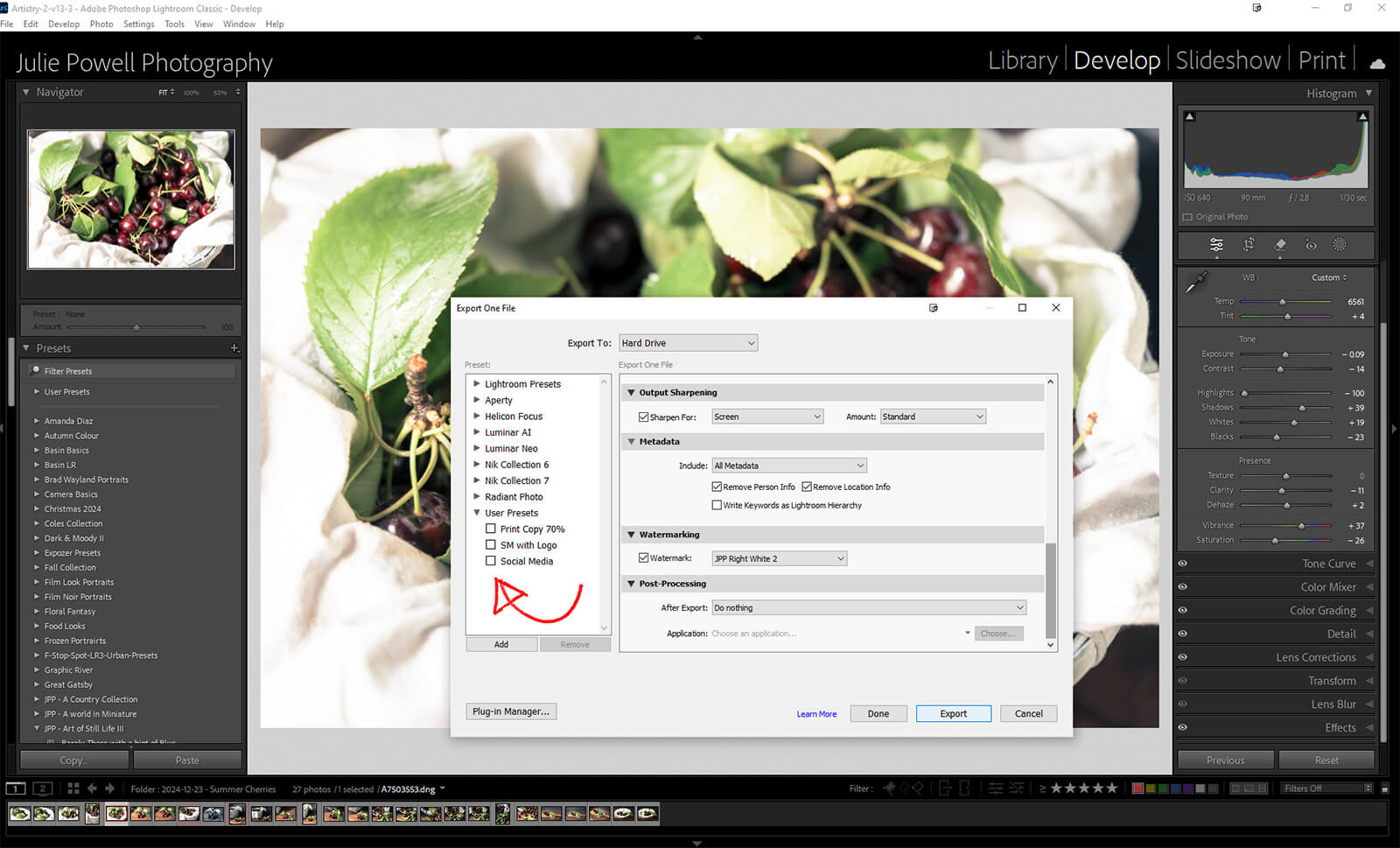The image size is (1400, 848).
Task: Uncheck the Remove Person Info checkbox
Action: coord(717,487)
